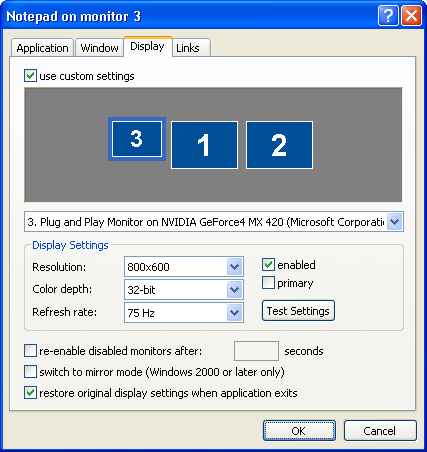The width and height of the screenshot is (427, 452).
Task: Select monitor 3 icon in display layout
Action: click(137, 139)
